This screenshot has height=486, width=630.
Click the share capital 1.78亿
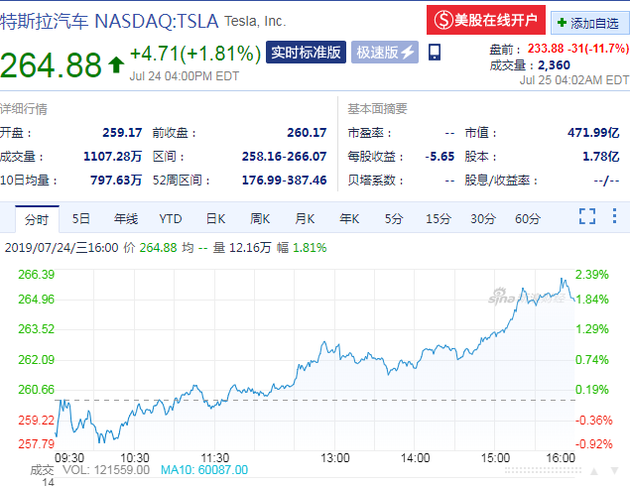coord(601,156)
